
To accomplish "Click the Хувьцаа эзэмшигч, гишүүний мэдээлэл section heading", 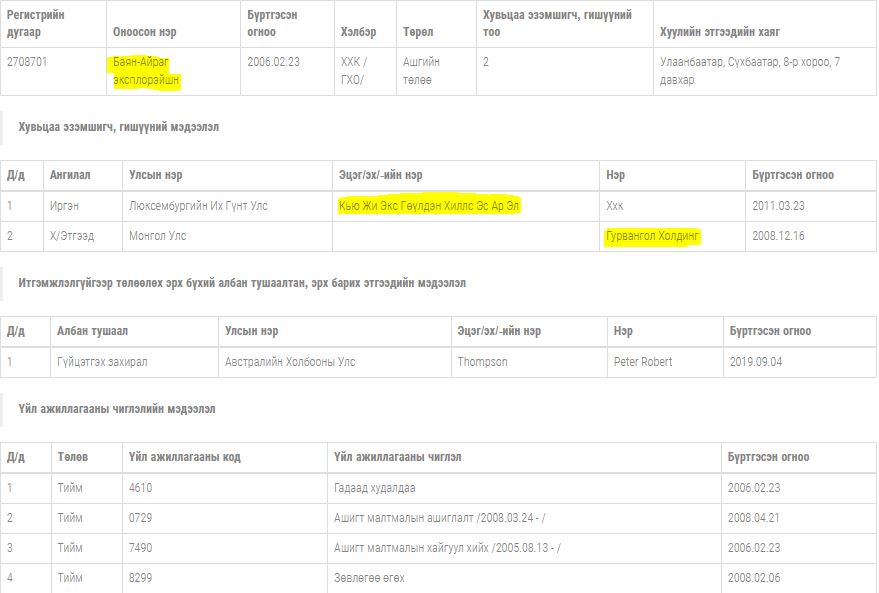I will (118, 127).
